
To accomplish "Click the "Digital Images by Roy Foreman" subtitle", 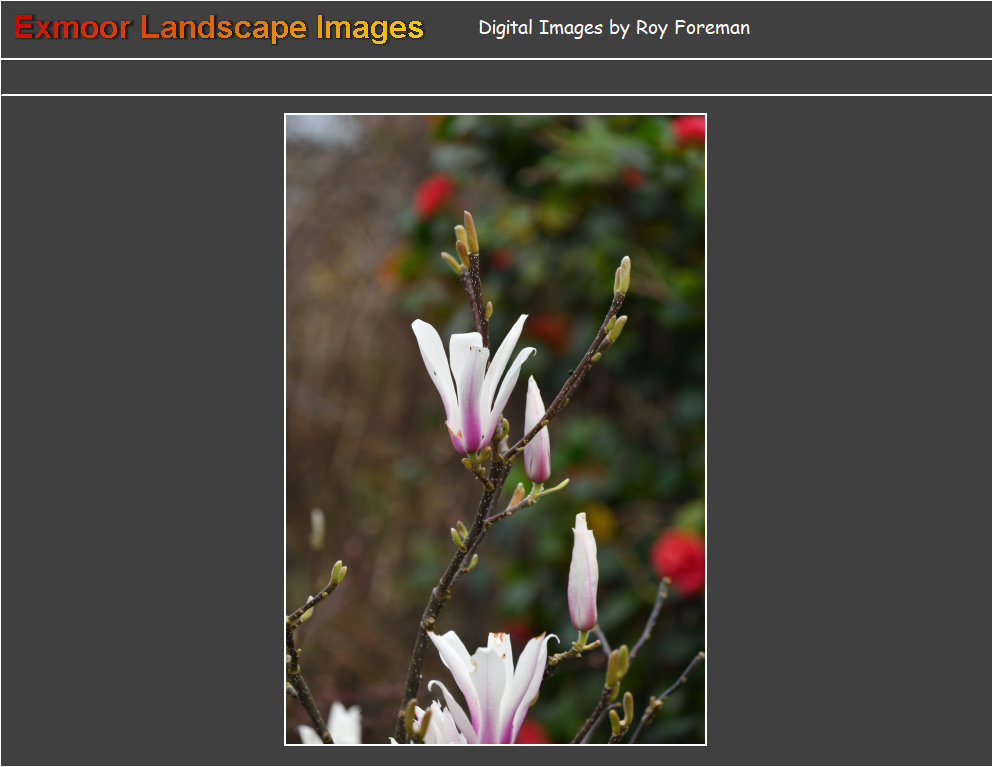I will (x=613, y=28).
